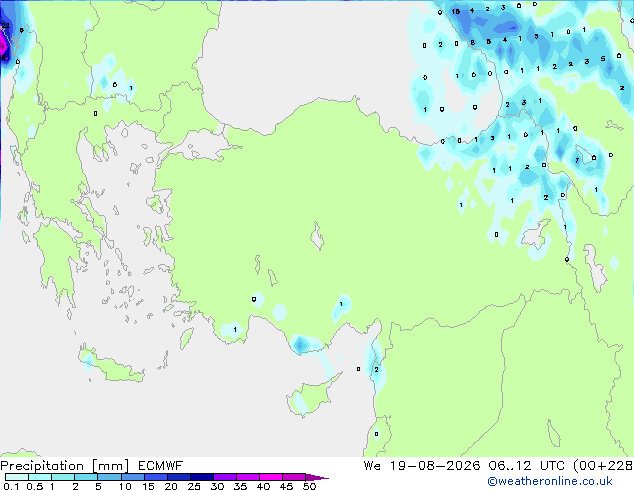Select the 15–20 mm legend color box

tap(156, 477)
